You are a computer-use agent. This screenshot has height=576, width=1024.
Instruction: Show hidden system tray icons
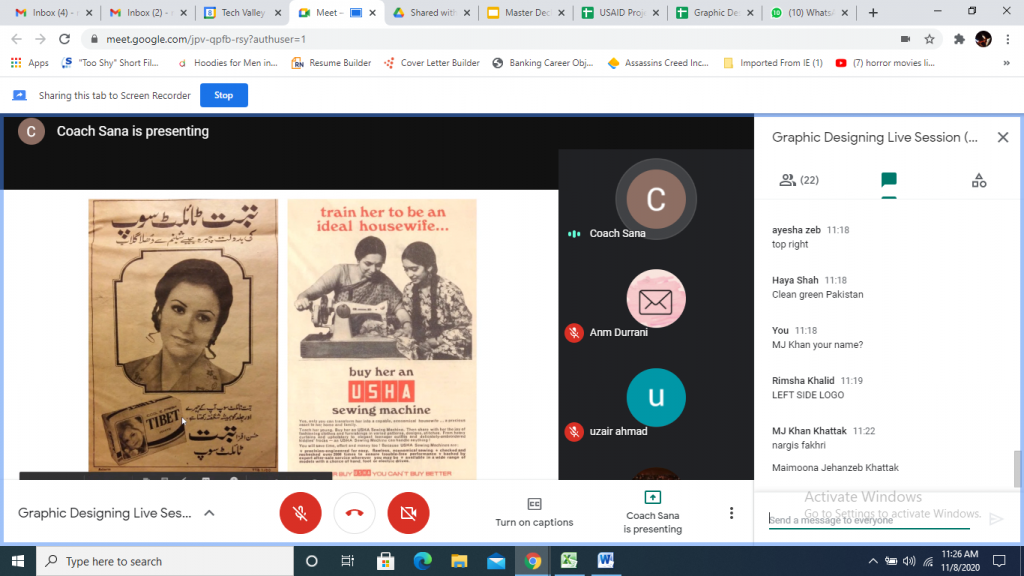pos(872,561)
